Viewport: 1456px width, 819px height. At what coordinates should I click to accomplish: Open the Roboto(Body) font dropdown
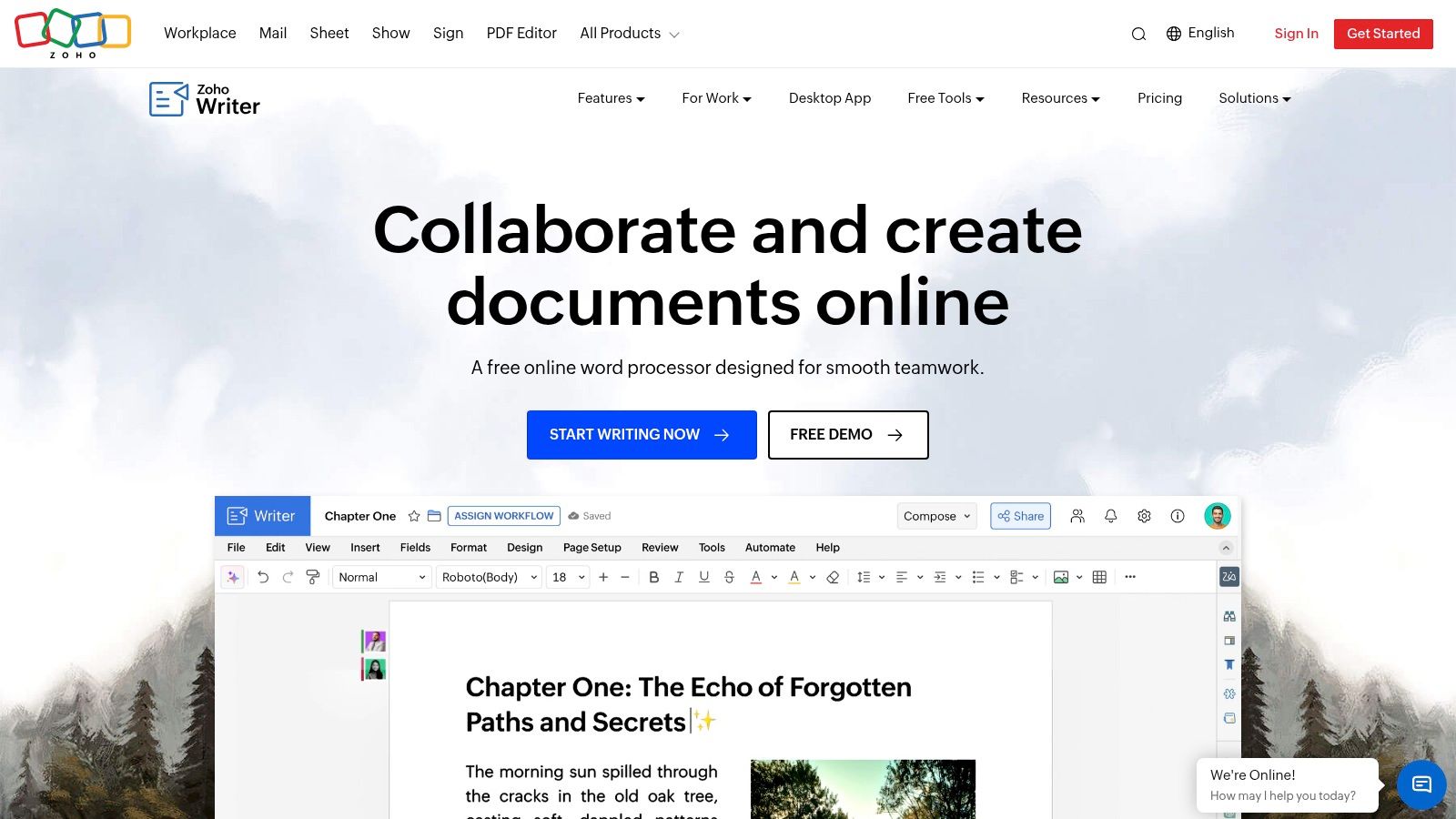coord(490,577)
